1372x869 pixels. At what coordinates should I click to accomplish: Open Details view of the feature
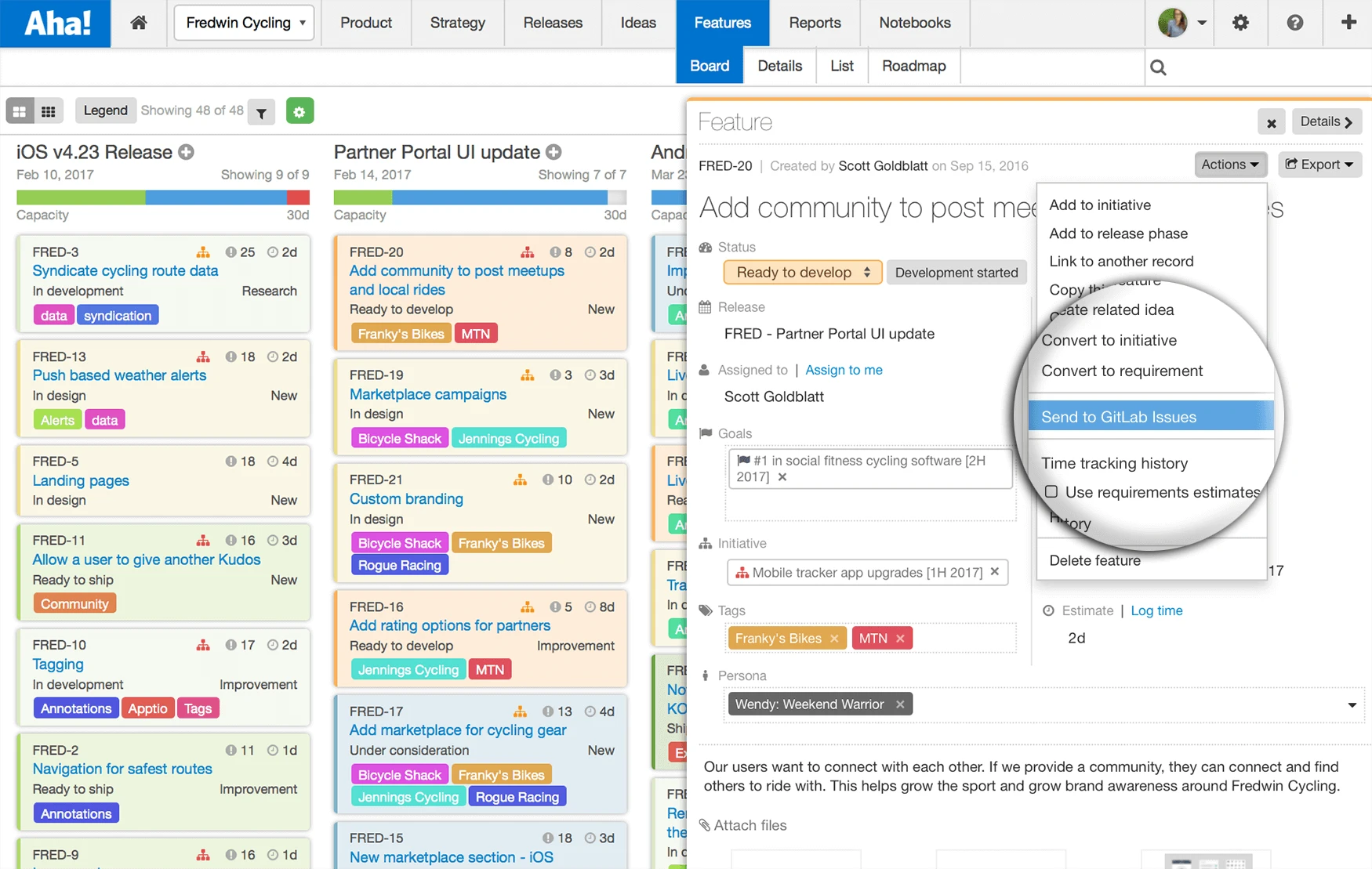[x=1327, y=122]
